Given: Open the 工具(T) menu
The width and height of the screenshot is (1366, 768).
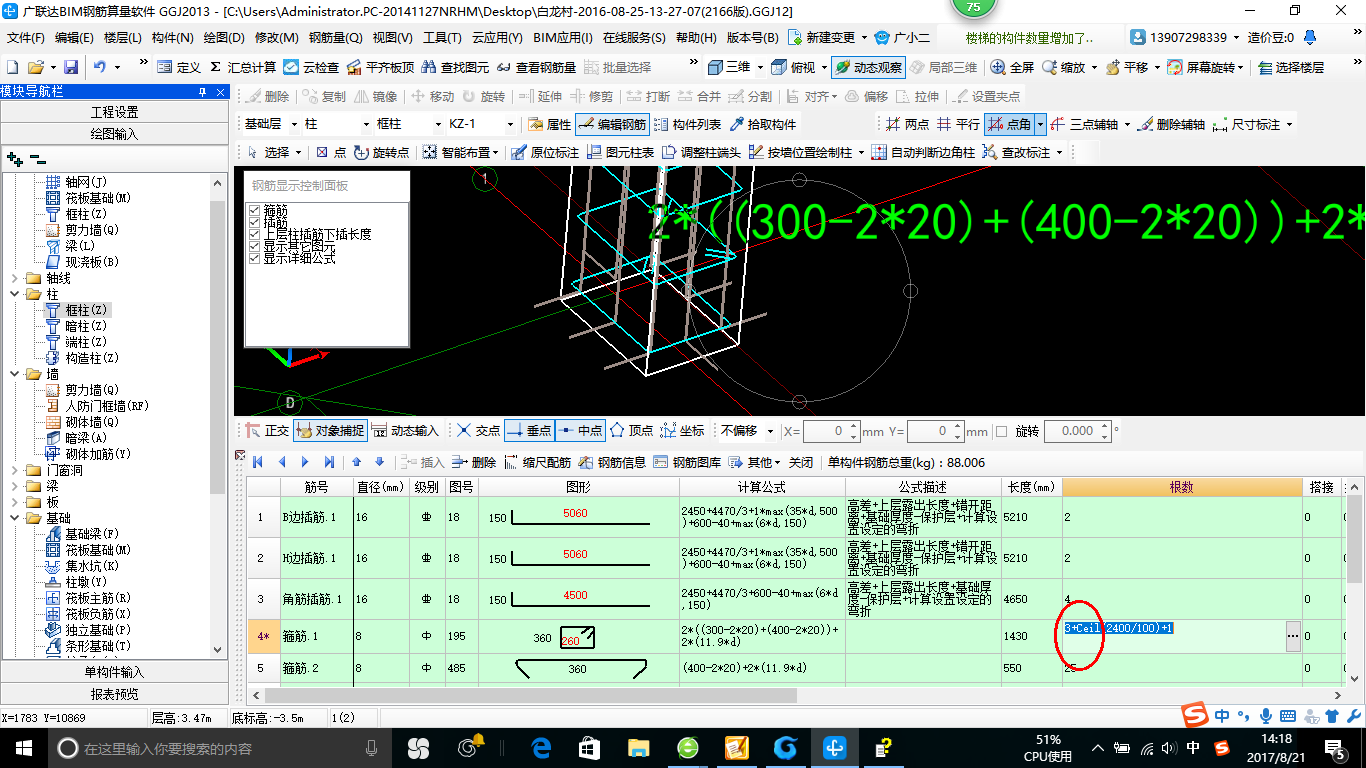Looking at the screenshot, I should [443, 38].
